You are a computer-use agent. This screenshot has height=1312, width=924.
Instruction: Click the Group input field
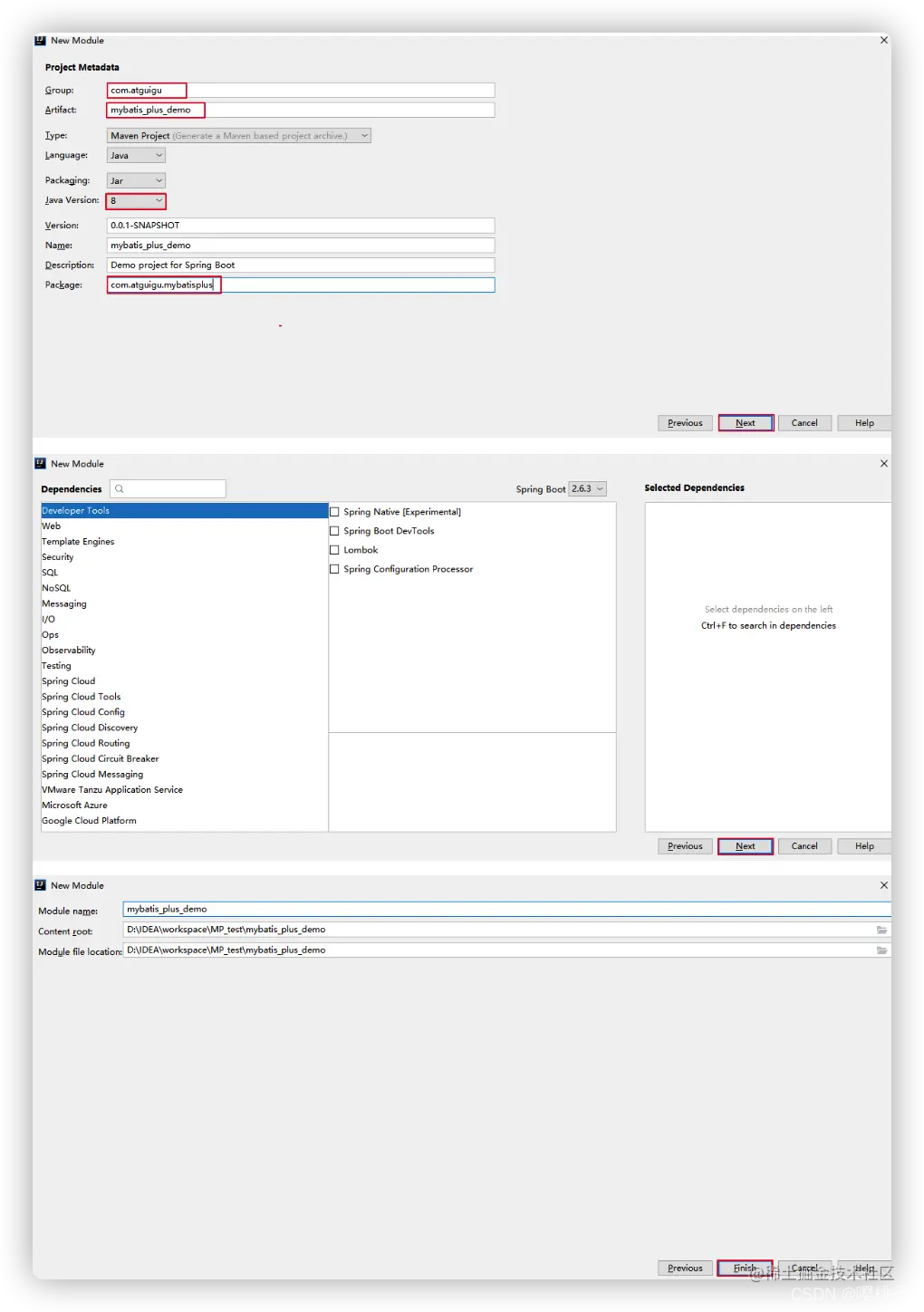[301, 91]
